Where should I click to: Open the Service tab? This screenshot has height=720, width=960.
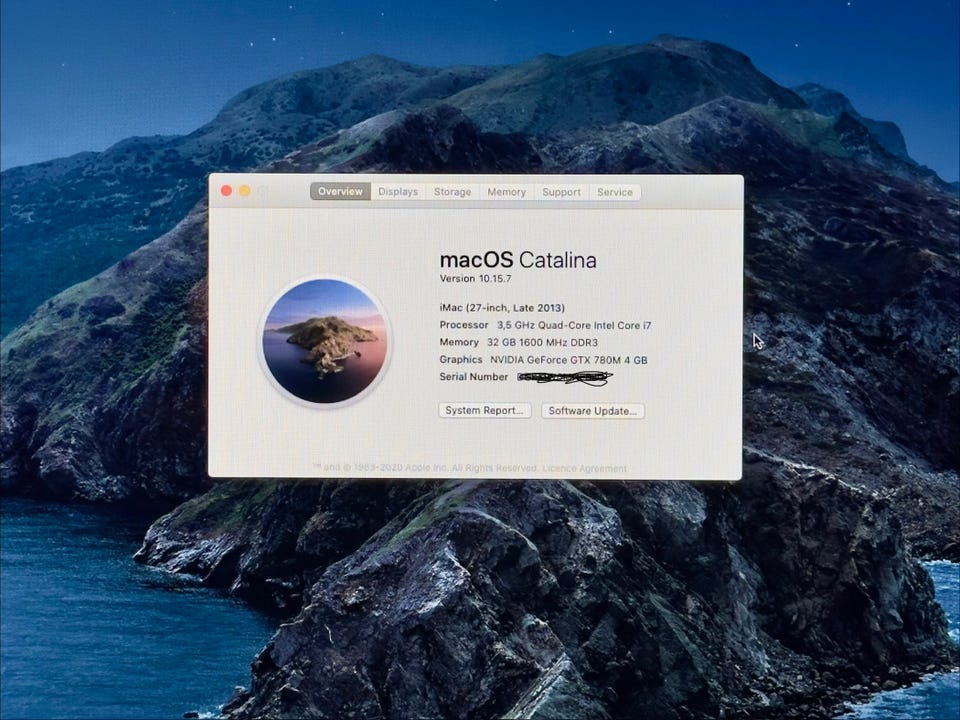[x=615, y=192]
